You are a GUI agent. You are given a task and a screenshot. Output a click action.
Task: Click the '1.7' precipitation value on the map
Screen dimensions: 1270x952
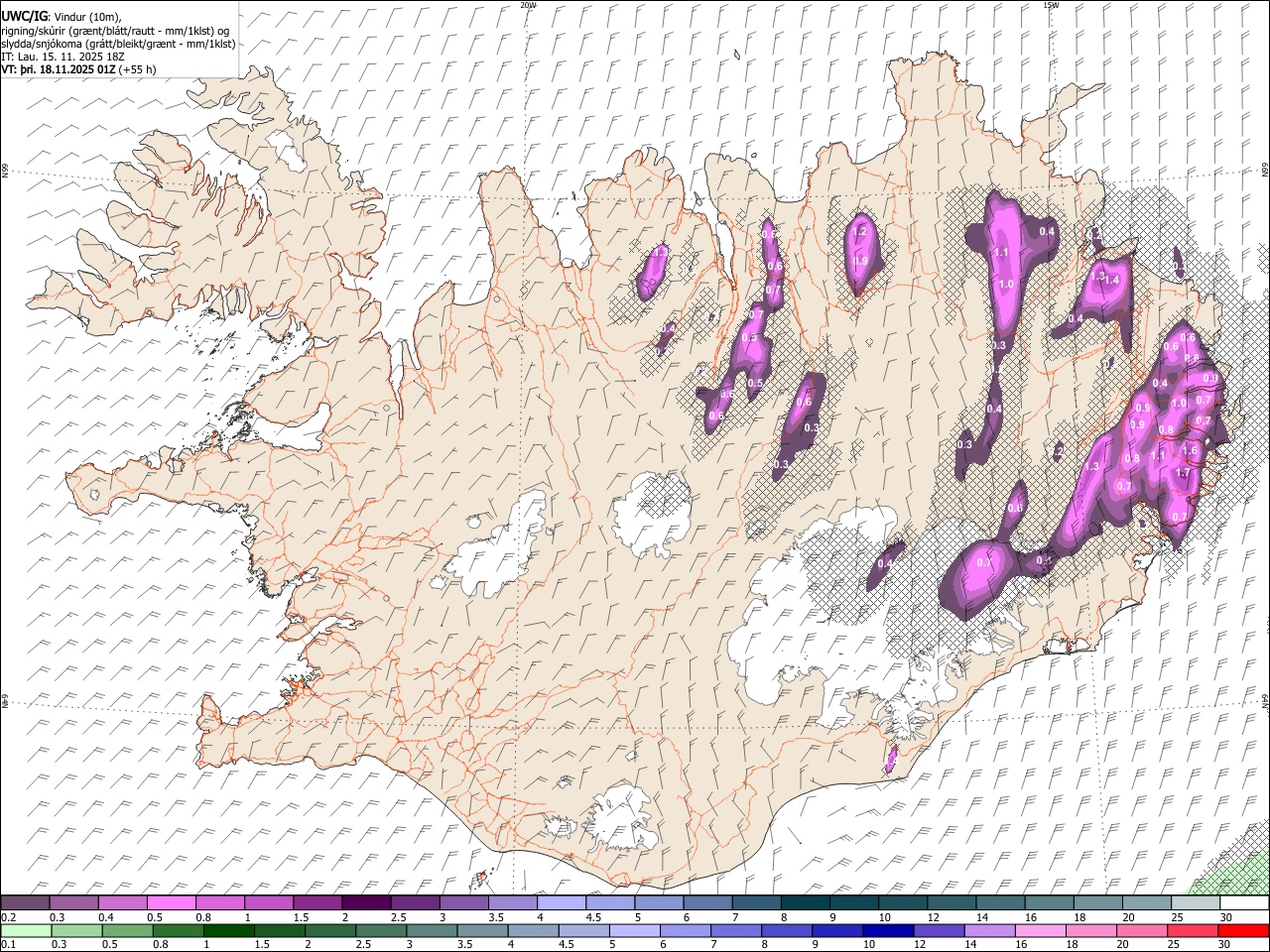tap(1182, 473)
